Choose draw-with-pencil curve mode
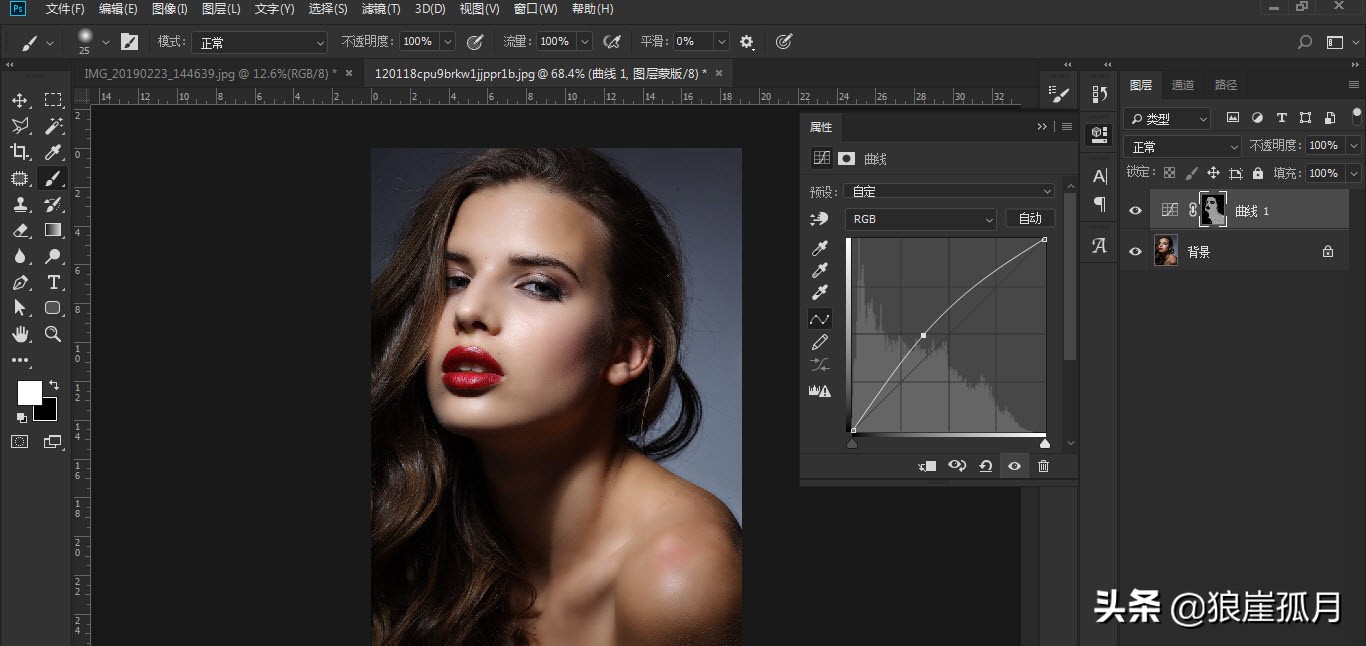This screenshot has height=646, width=1366. [820, 342]
